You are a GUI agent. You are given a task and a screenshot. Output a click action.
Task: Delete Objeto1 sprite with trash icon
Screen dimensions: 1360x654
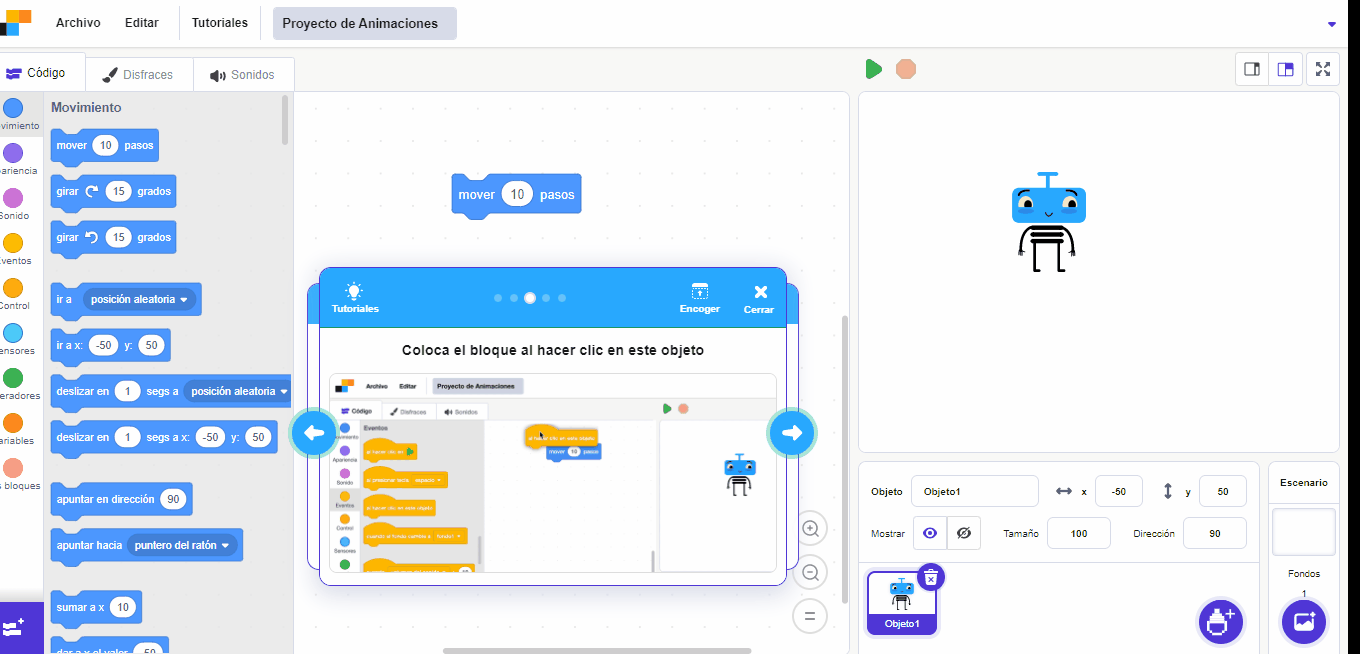click(x=931, y=577)
